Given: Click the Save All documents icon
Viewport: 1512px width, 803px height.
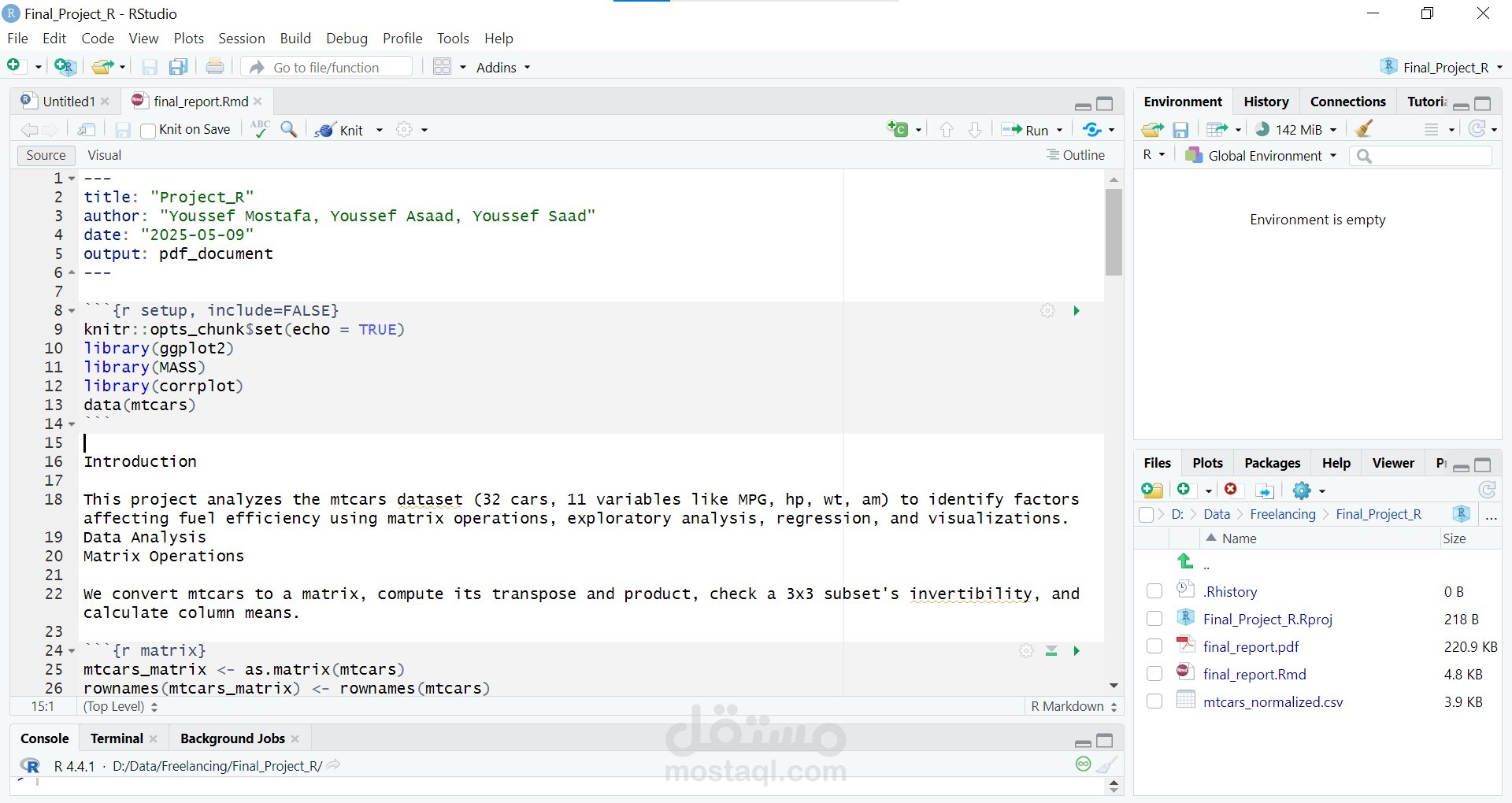Looking at the screenshot, I should (x=179, y=67).
